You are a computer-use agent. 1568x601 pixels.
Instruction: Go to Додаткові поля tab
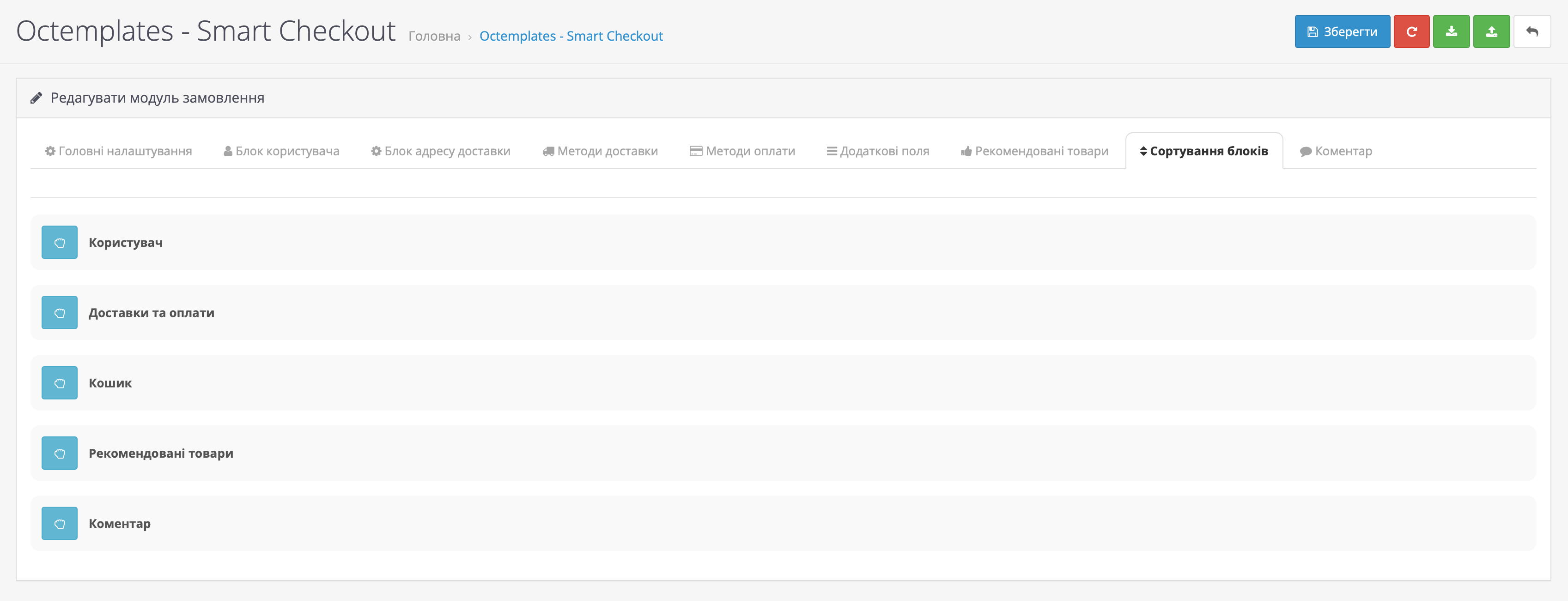[x=878, y=151]
